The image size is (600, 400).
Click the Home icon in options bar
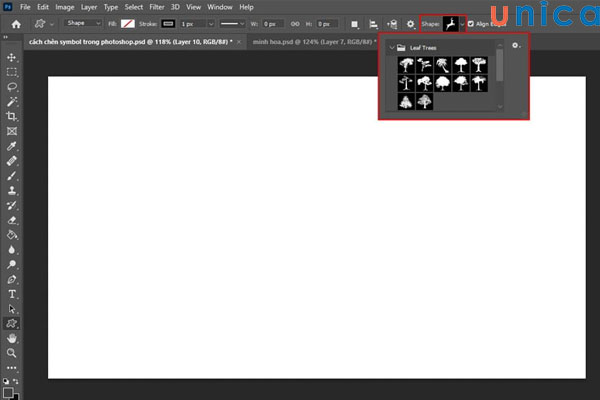(x=17, y=22)
